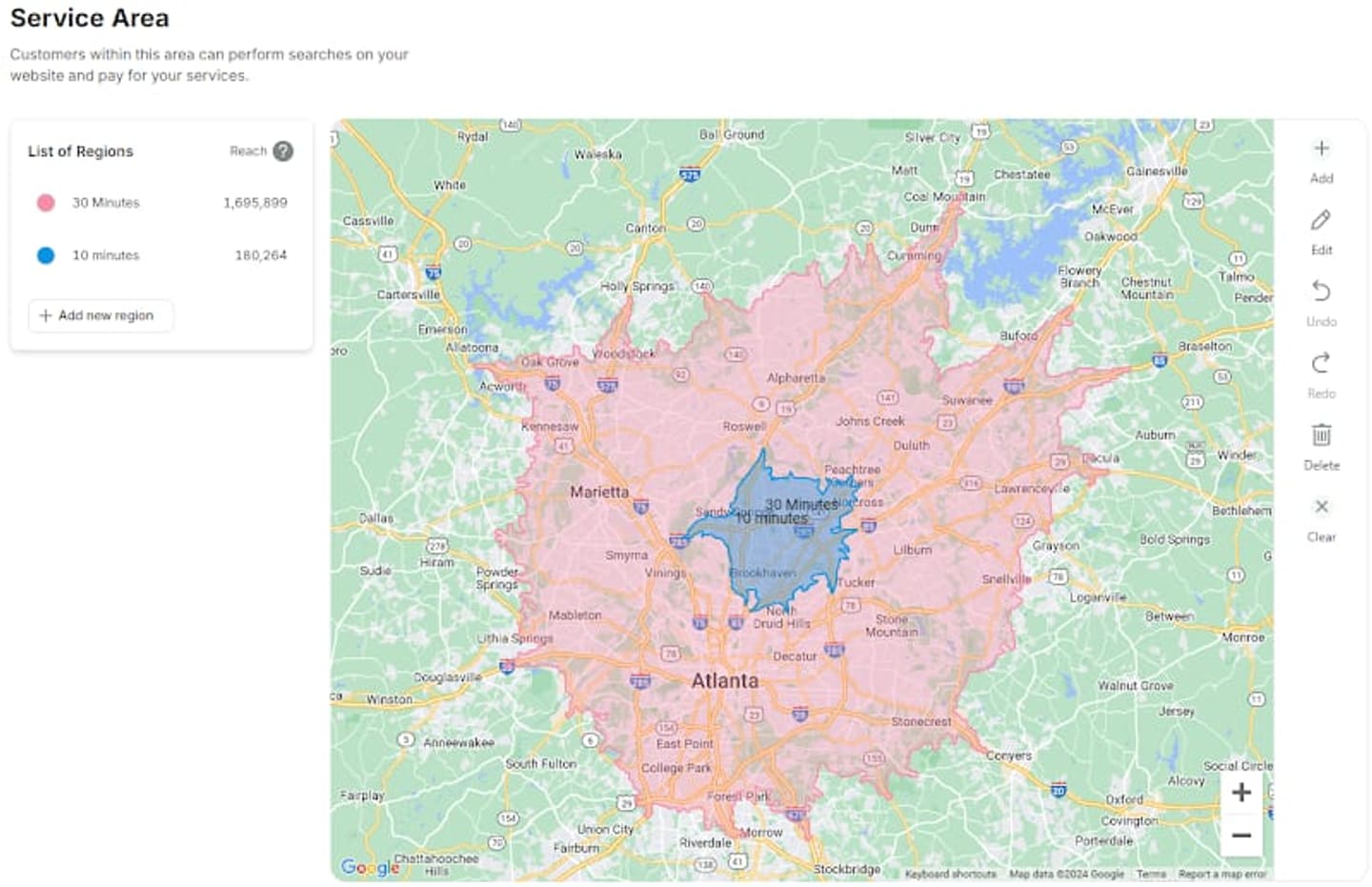Select the 10 minutes region row label

(106, 255)
